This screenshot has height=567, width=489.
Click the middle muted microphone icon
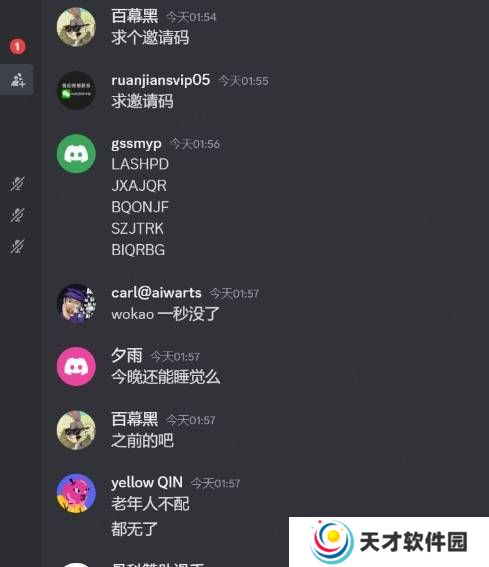click(17, 215)
